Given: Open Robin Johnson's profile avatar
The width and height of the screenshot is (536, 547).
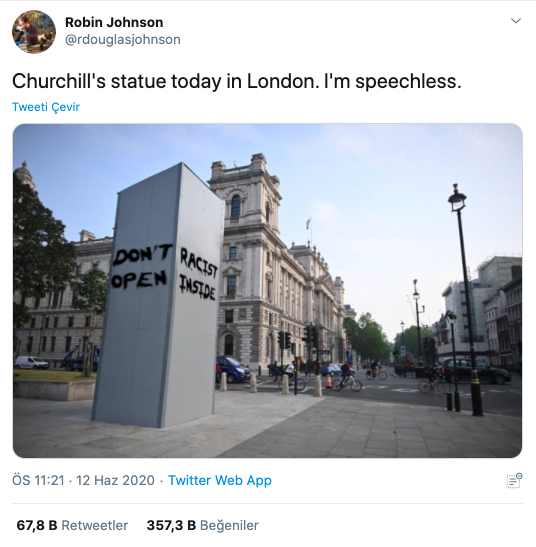Looking at the screenshot, I should (34, 32).
